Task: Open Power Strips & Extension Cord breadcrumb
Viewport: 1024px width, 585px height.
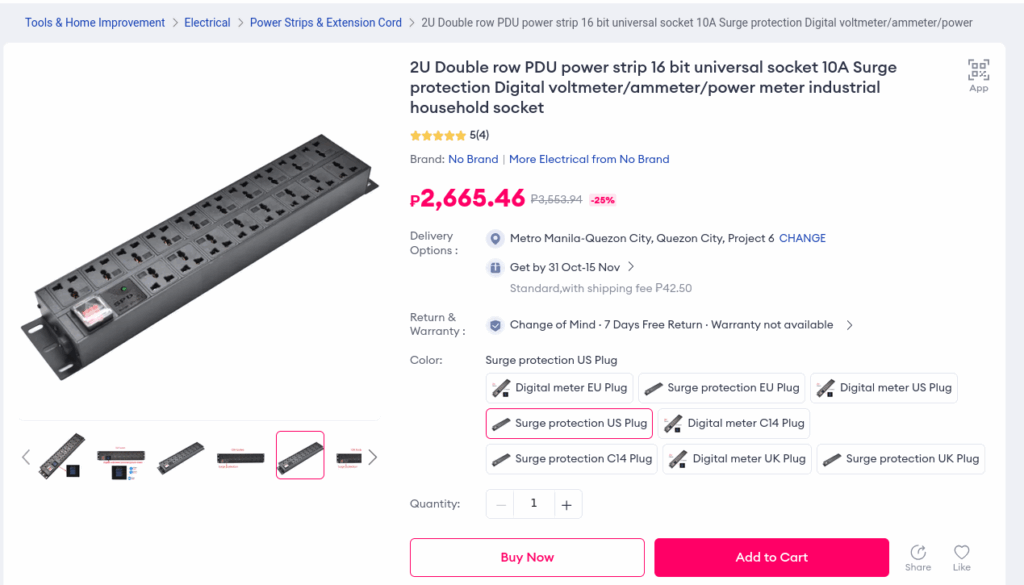Action: coord(326,22)
